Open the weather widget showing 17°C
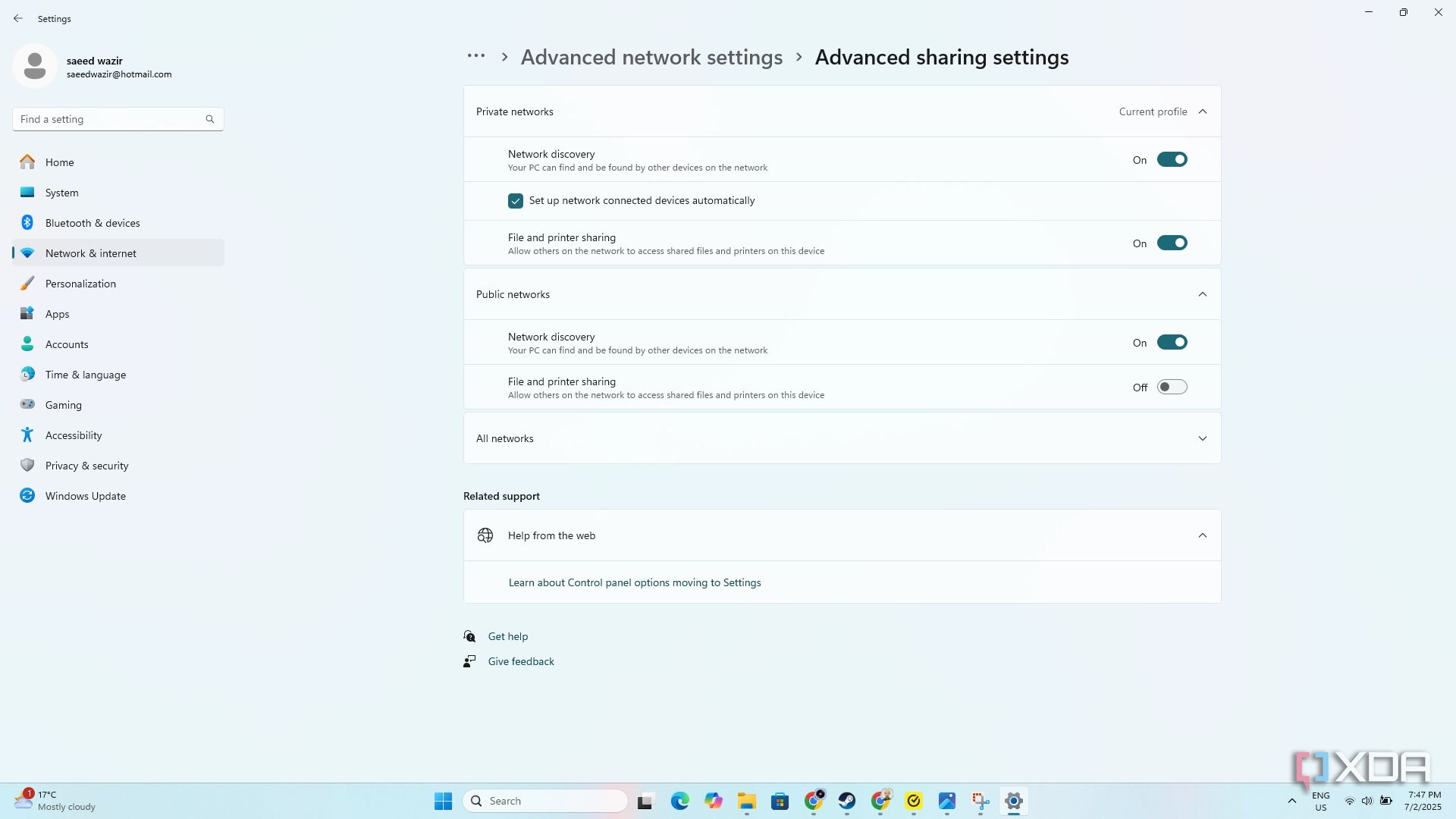The height and width of the screenshot is (819, 1456). tap(55, 801)
